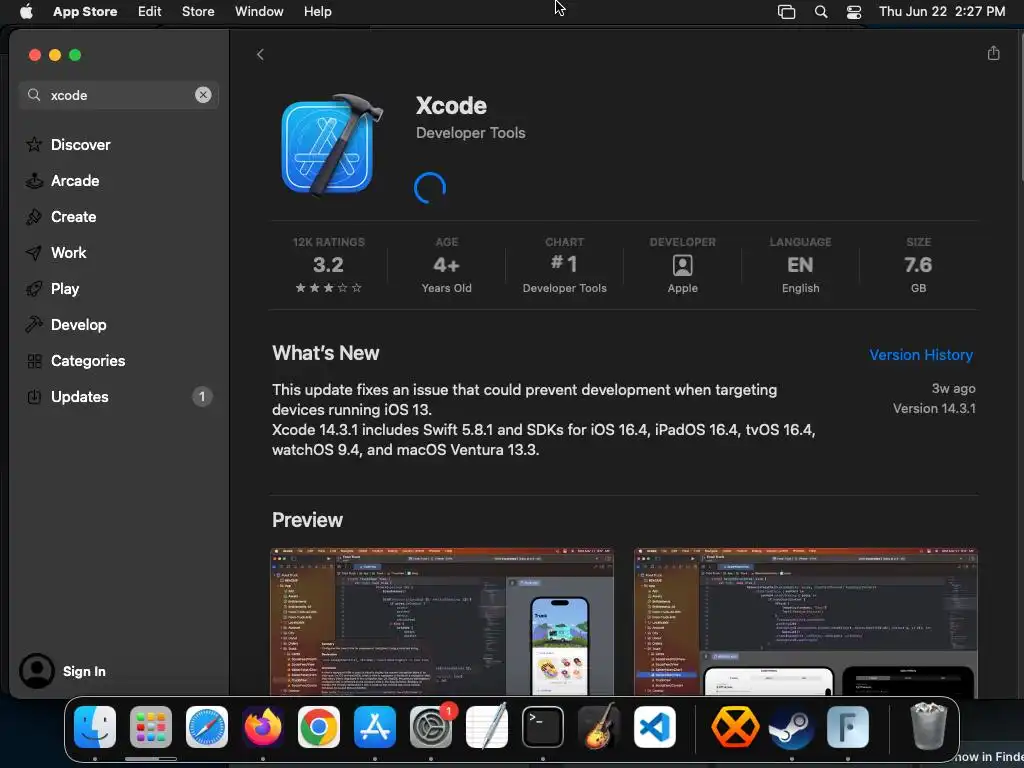View the 3.2 star ratings summary
The height and width of the screenshot is (768, 1024).
click(328, 265)
